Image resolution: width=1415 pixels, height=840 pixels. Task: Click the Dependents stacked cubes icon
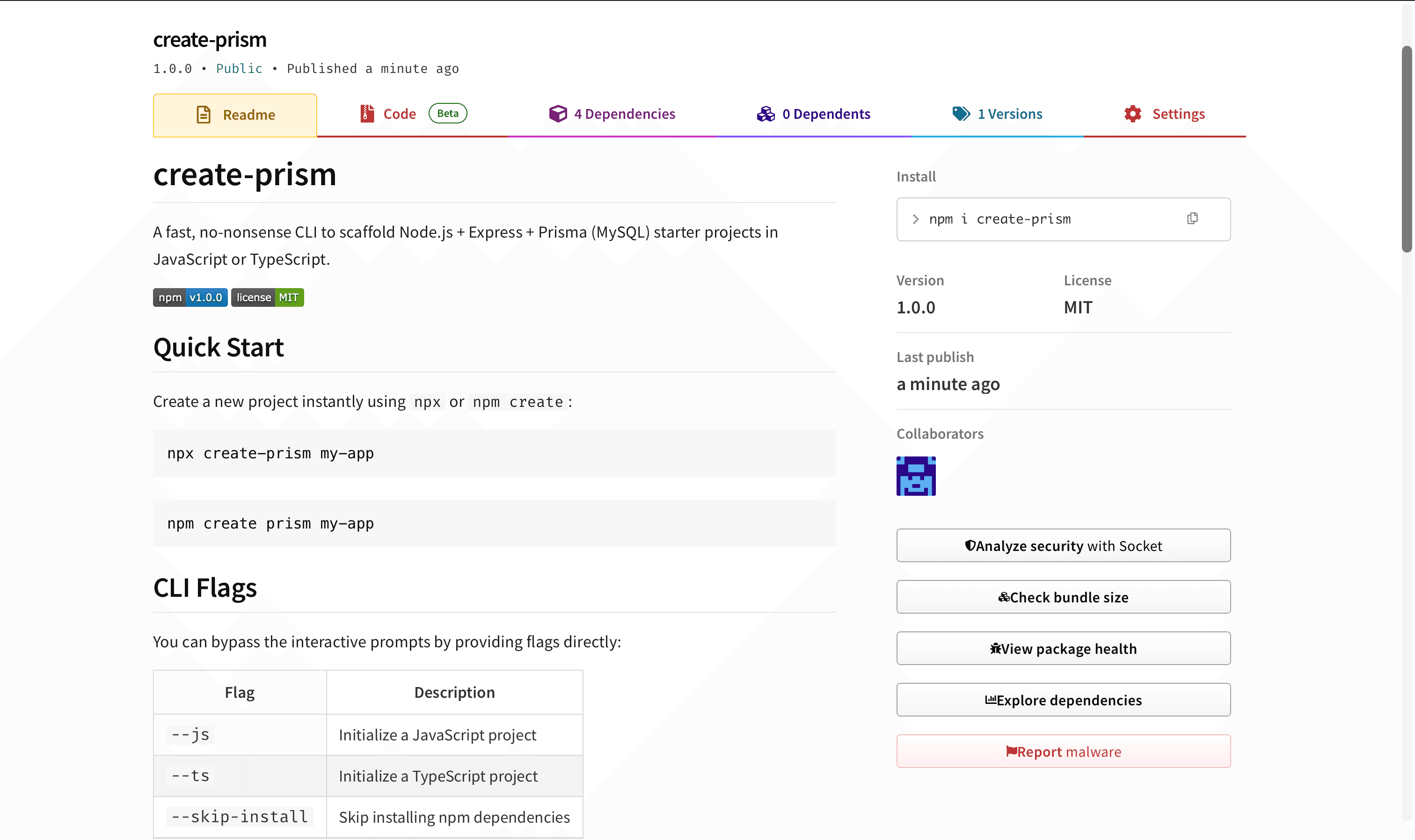766,114
